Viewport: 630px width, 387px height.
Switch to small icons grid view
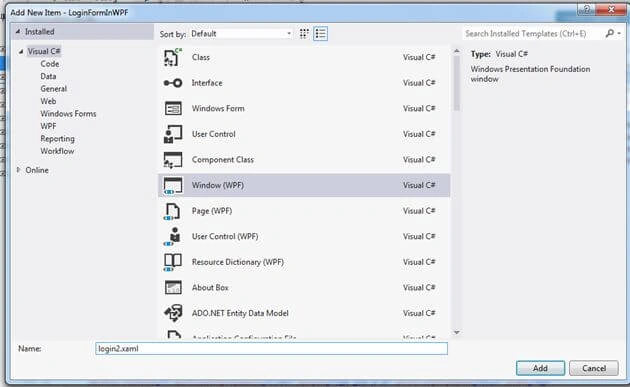(304, 34)
